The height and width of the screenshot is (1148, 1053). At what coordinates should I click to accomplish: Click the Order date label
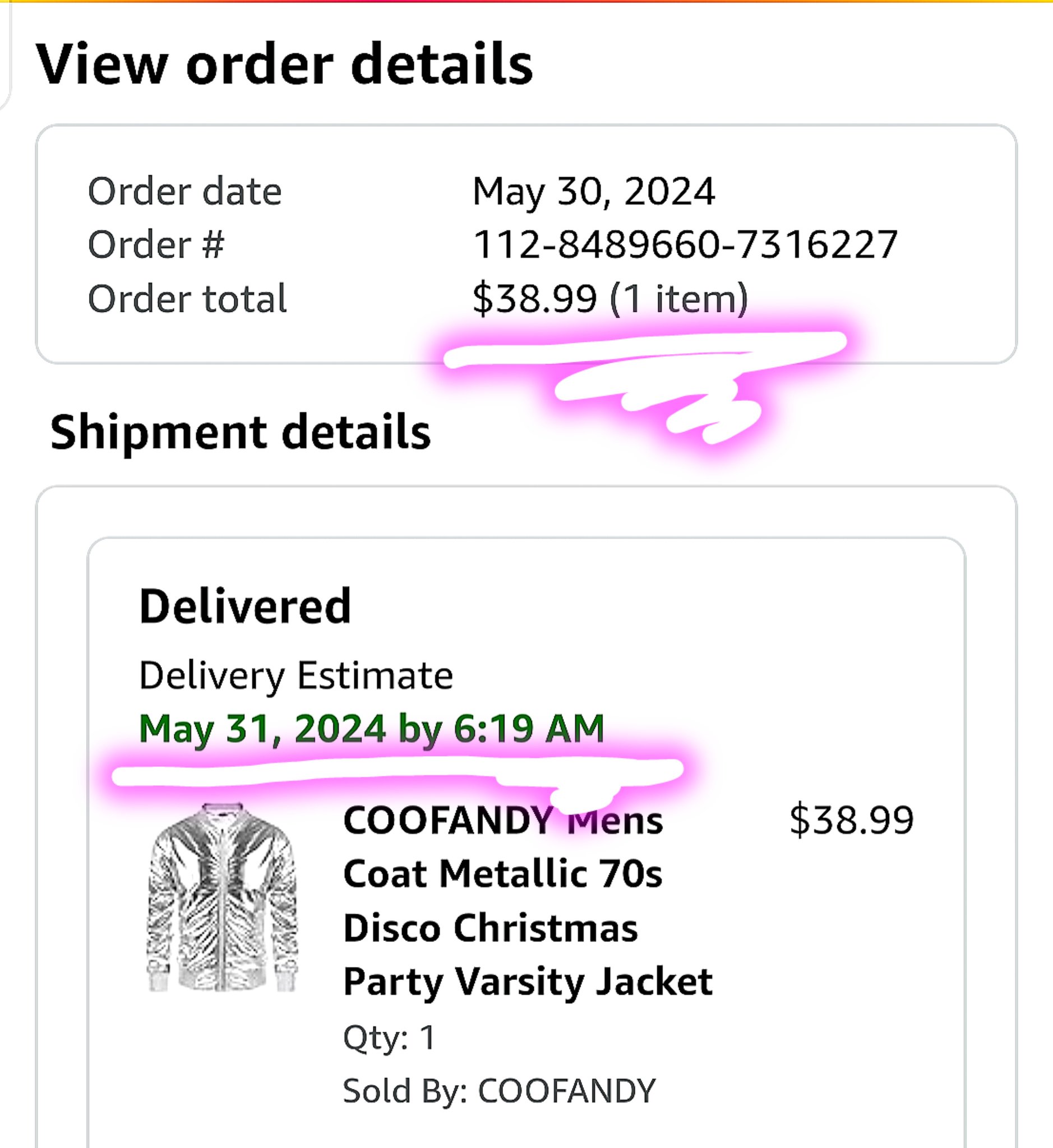coord(184,192)
